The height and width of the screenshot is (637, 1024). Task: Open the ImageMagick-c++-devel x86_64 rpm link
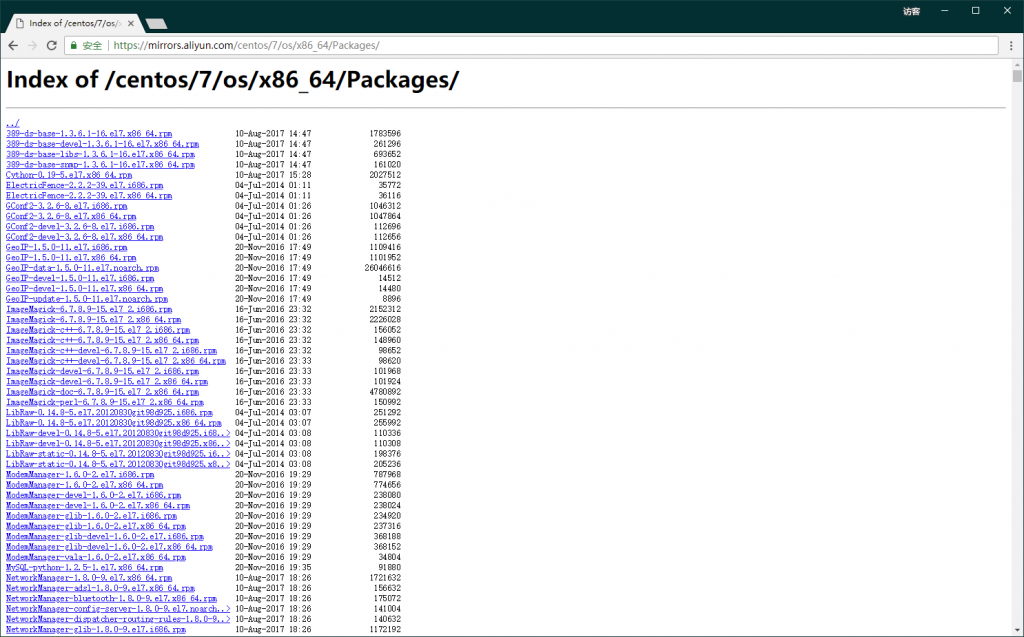tap(116, 361)
